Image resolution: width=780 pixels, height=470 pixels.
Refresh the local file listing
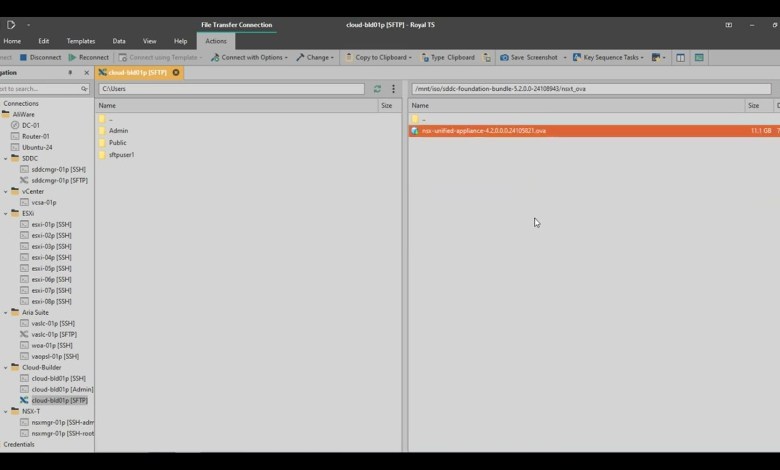(x=377, y=89)
